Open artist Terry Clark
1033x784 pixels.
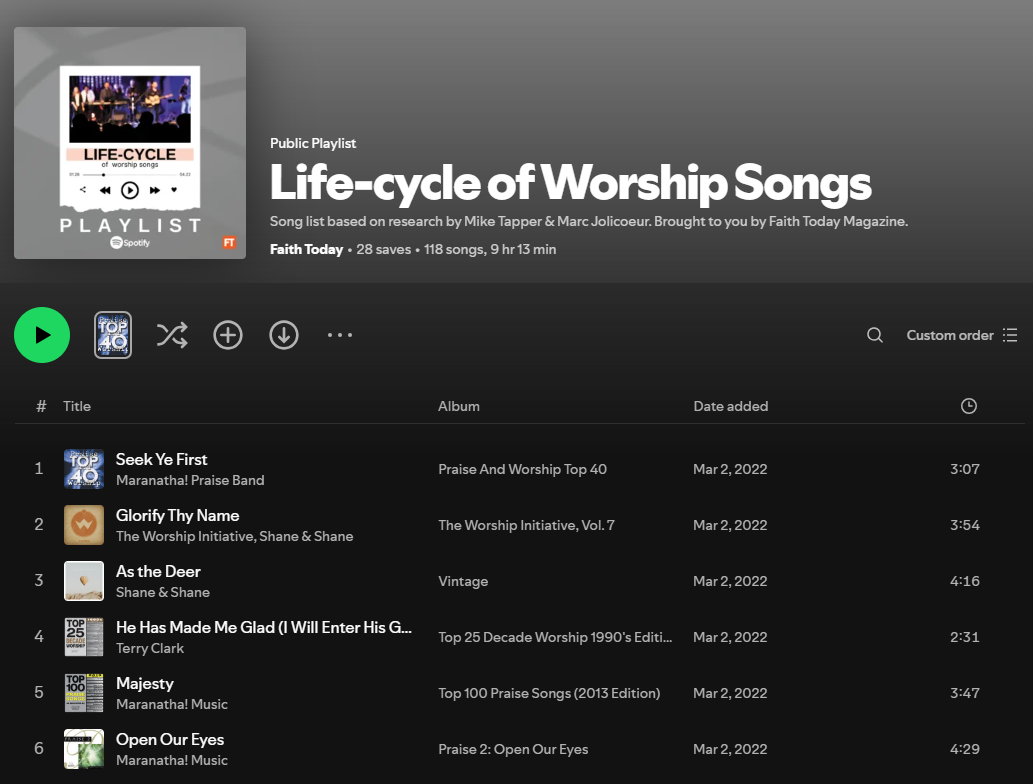(150, 648)
